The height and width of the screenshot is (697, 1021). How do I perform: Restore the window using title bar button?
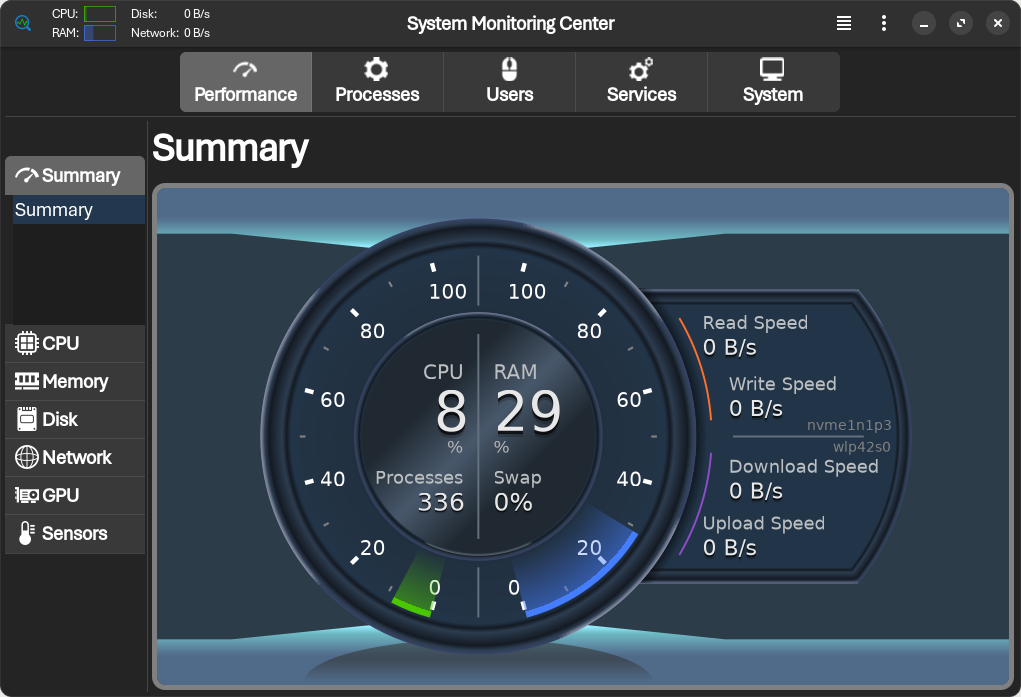click(x=960, y=23)
